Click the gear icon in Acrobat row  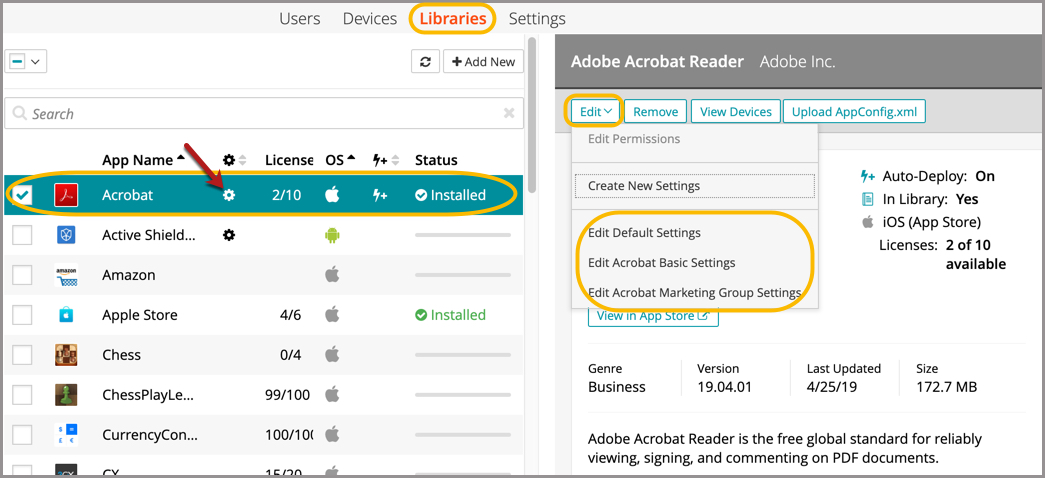point(229,195)
